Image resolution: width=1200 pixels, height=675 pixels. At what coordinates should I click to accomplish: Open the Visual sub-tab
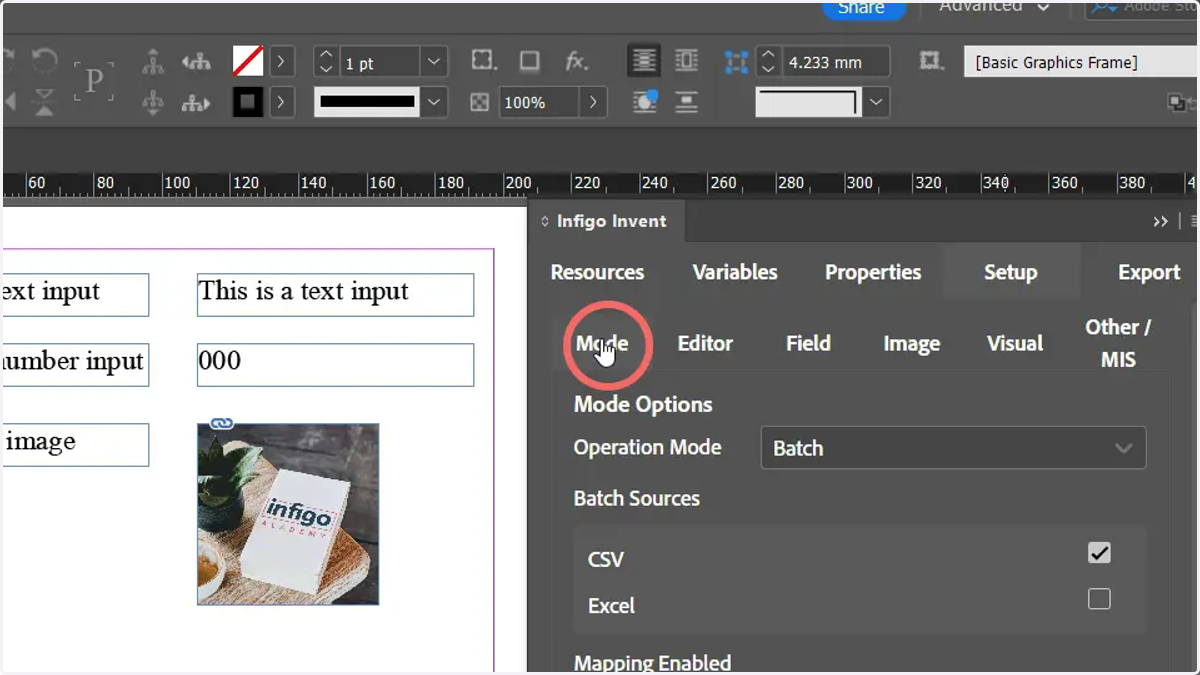[1015, 343]
